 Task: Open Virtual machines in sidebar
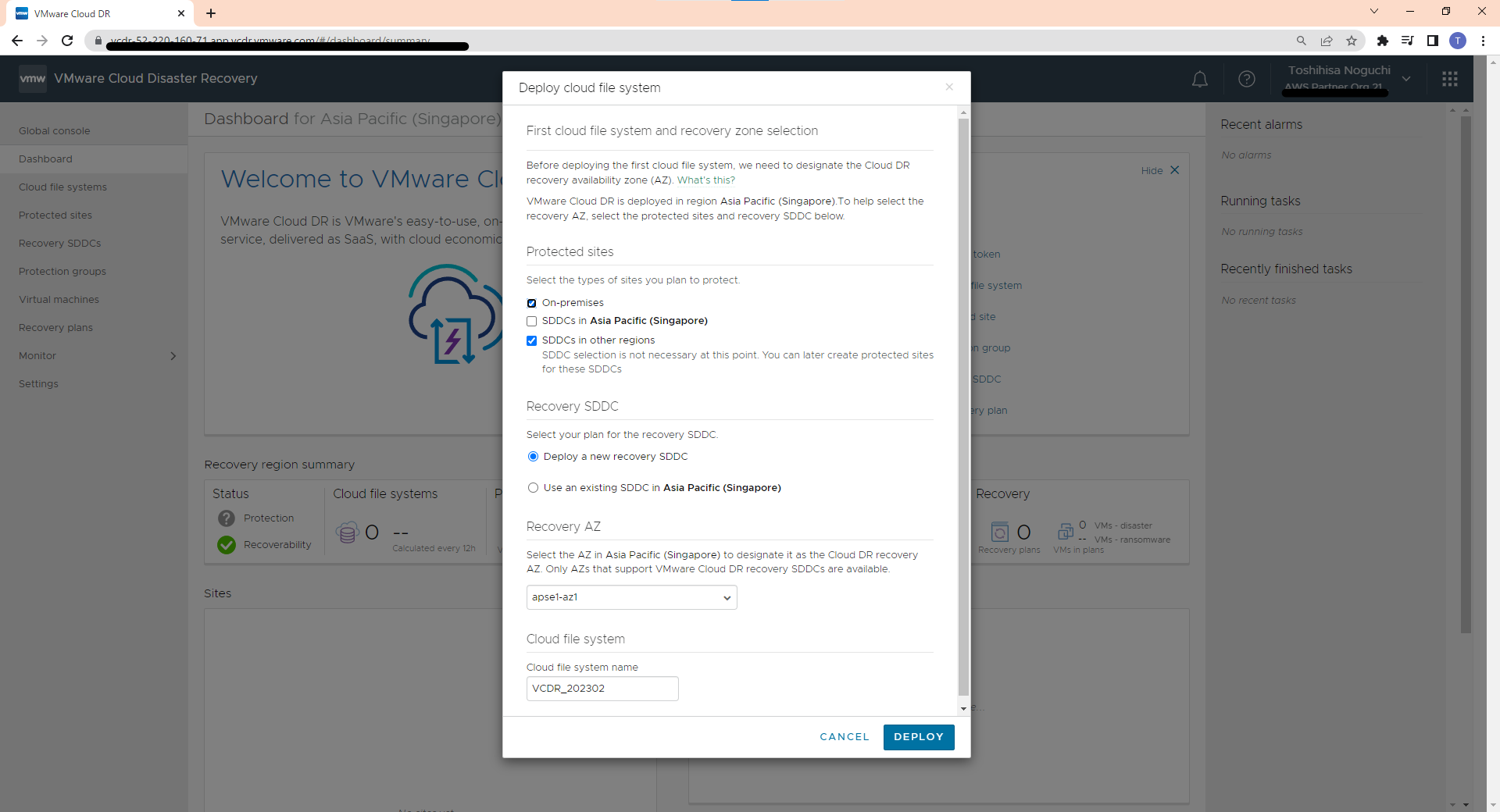coord(59,300)
